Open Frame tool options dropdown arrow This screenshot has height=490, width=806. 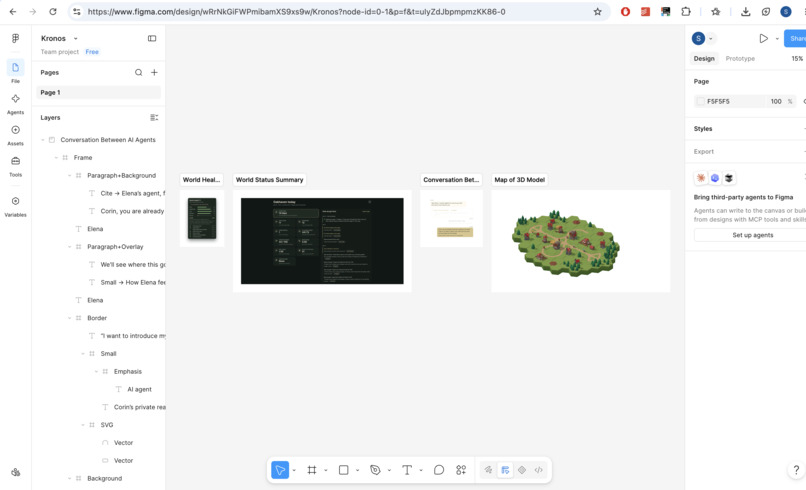coord(325,470)
